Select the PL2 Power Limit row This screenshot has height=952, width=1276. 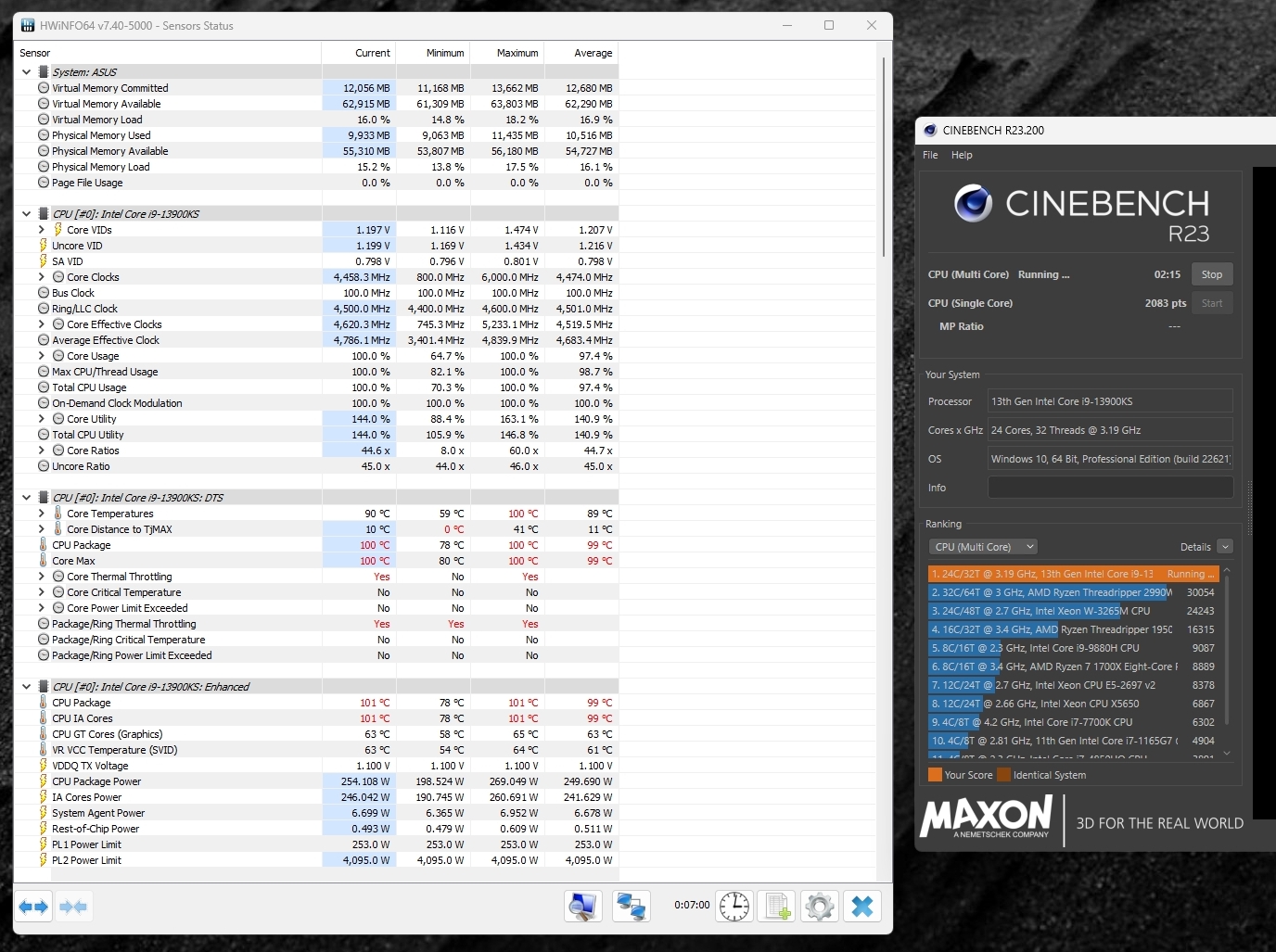316,860
